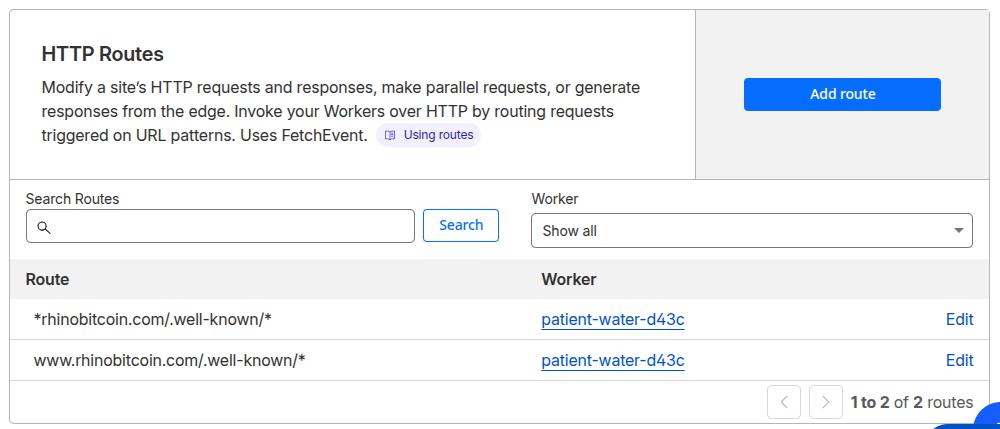Edit the *rhinobitcoin.com/.well-known/* route

[x=959, y=320]
